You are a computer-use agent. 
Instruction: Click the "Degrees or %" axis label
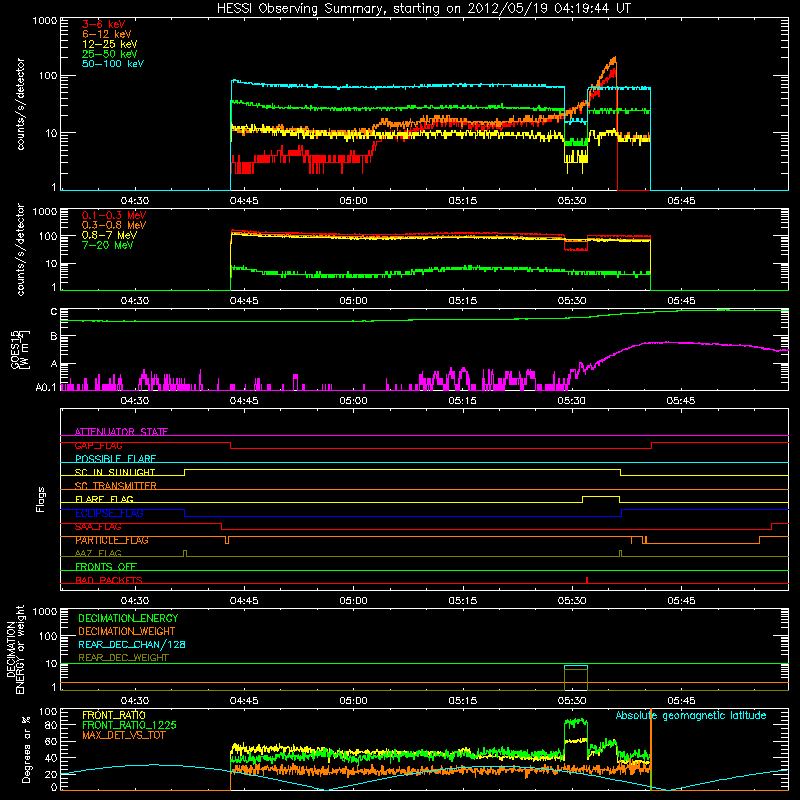coord(27,749)
